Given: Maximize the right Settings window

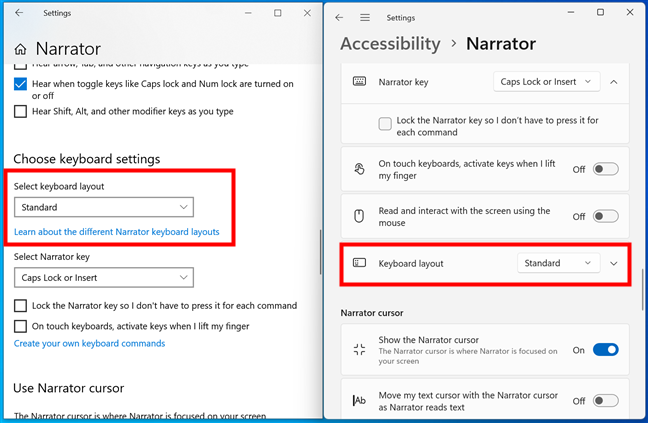Looking at the screenshot, I should click(x=600, y=12).
